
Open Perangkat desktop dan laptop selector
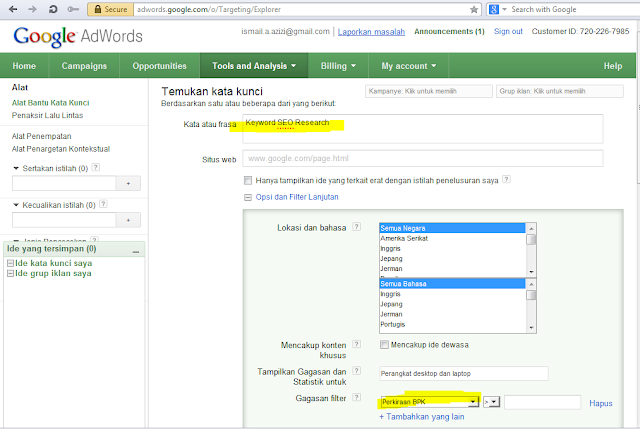(464, 373)
